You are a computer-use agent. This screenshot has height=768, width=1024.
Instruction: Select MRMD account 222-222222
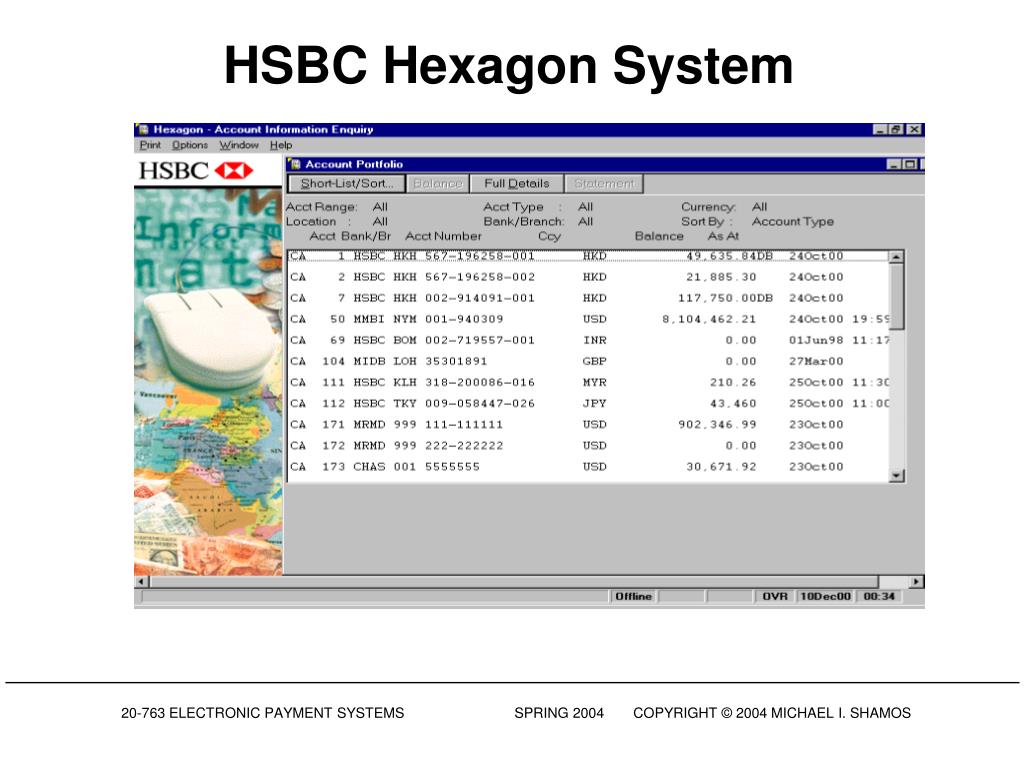(x=588, y=445)
